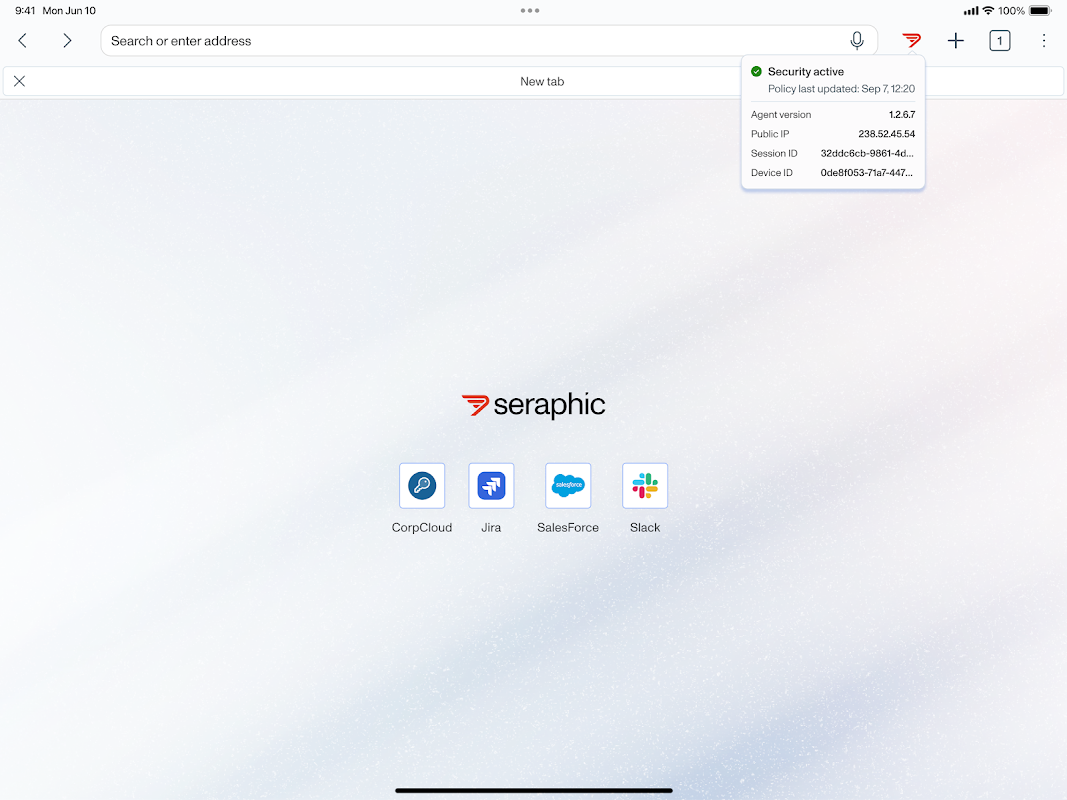Open the three-dot browser menu
The image size is (1067, 800).
tap(1043, 41)
